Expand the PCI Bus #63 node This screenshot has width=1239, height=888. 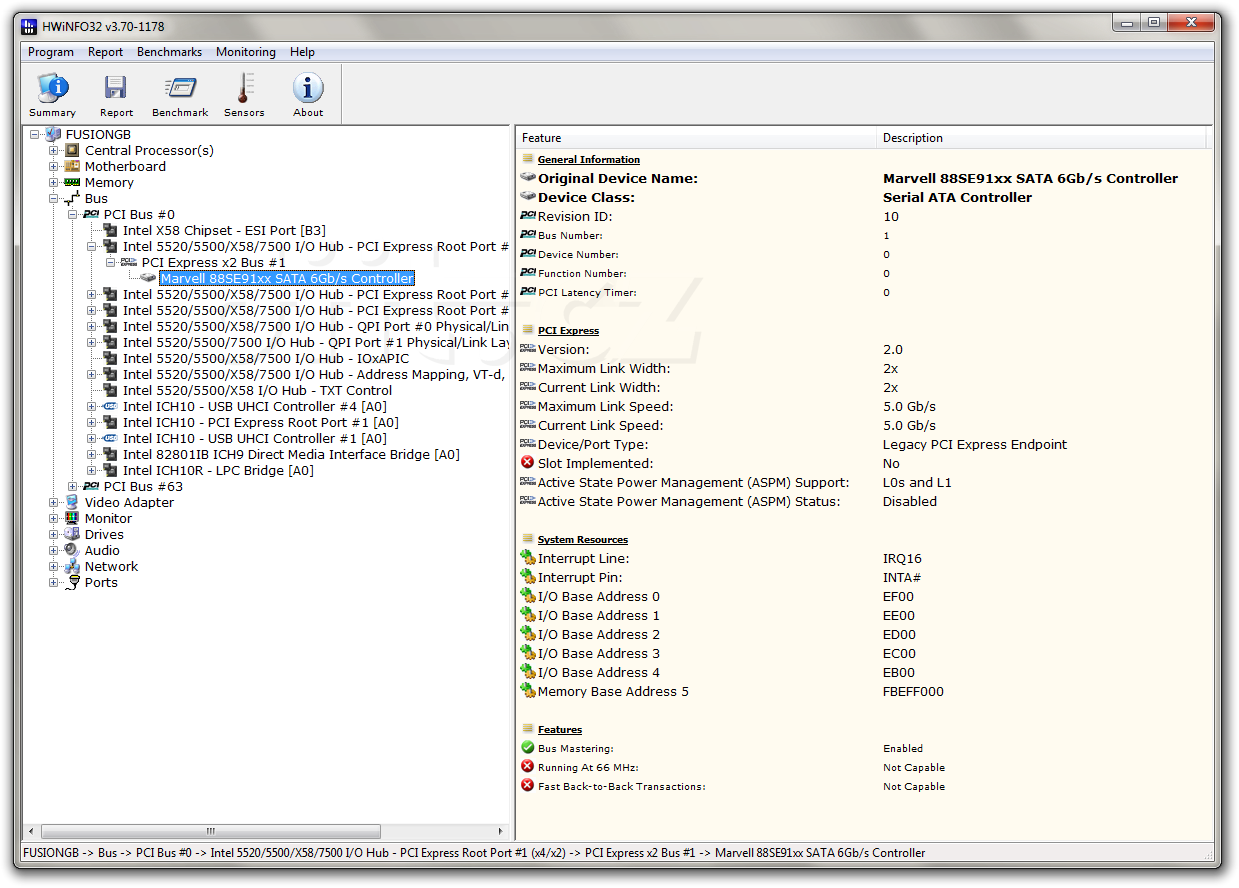click(73, 487)
